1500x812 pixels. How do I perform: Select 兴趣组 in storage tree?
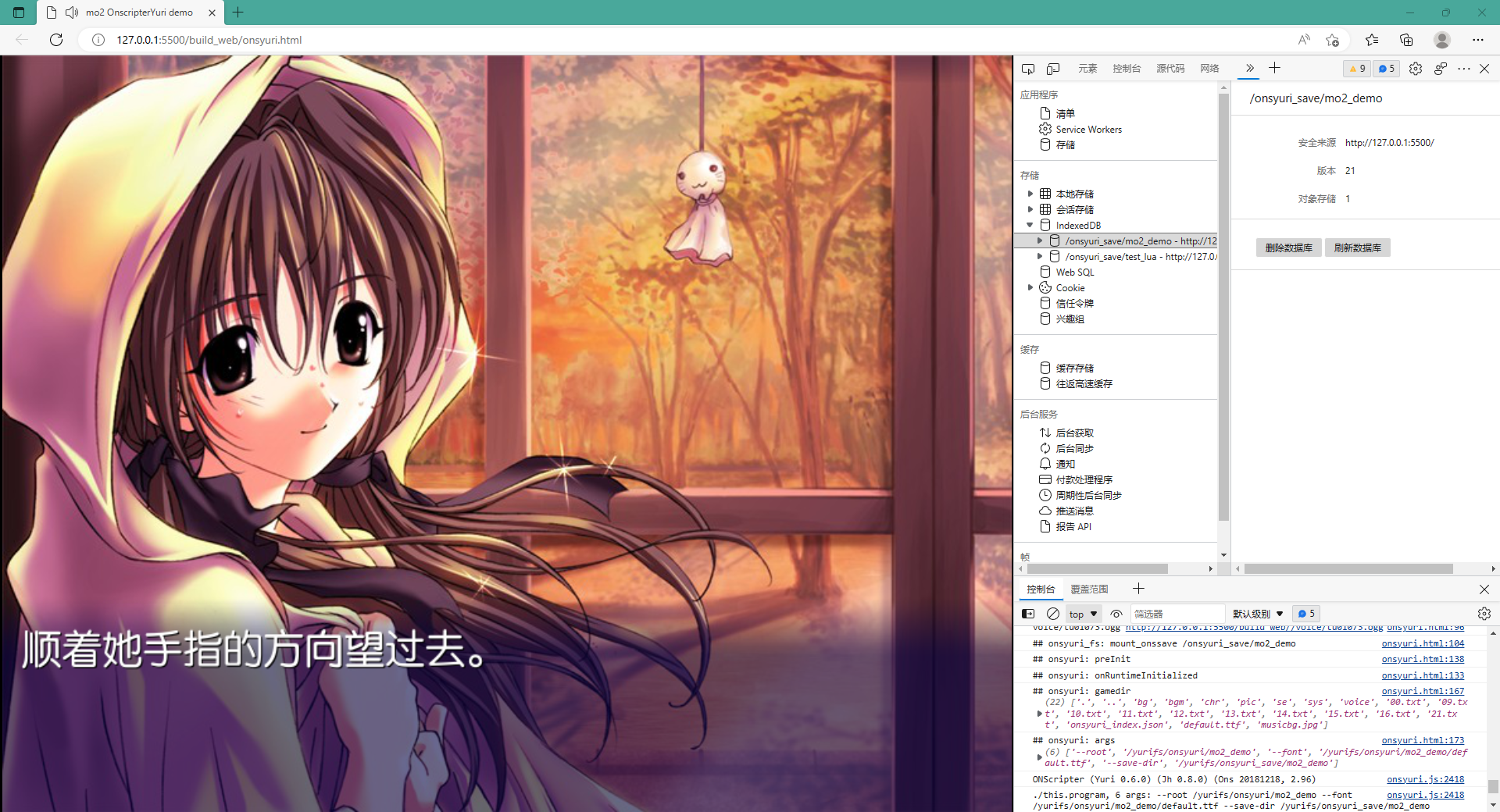coord(1070,319)
